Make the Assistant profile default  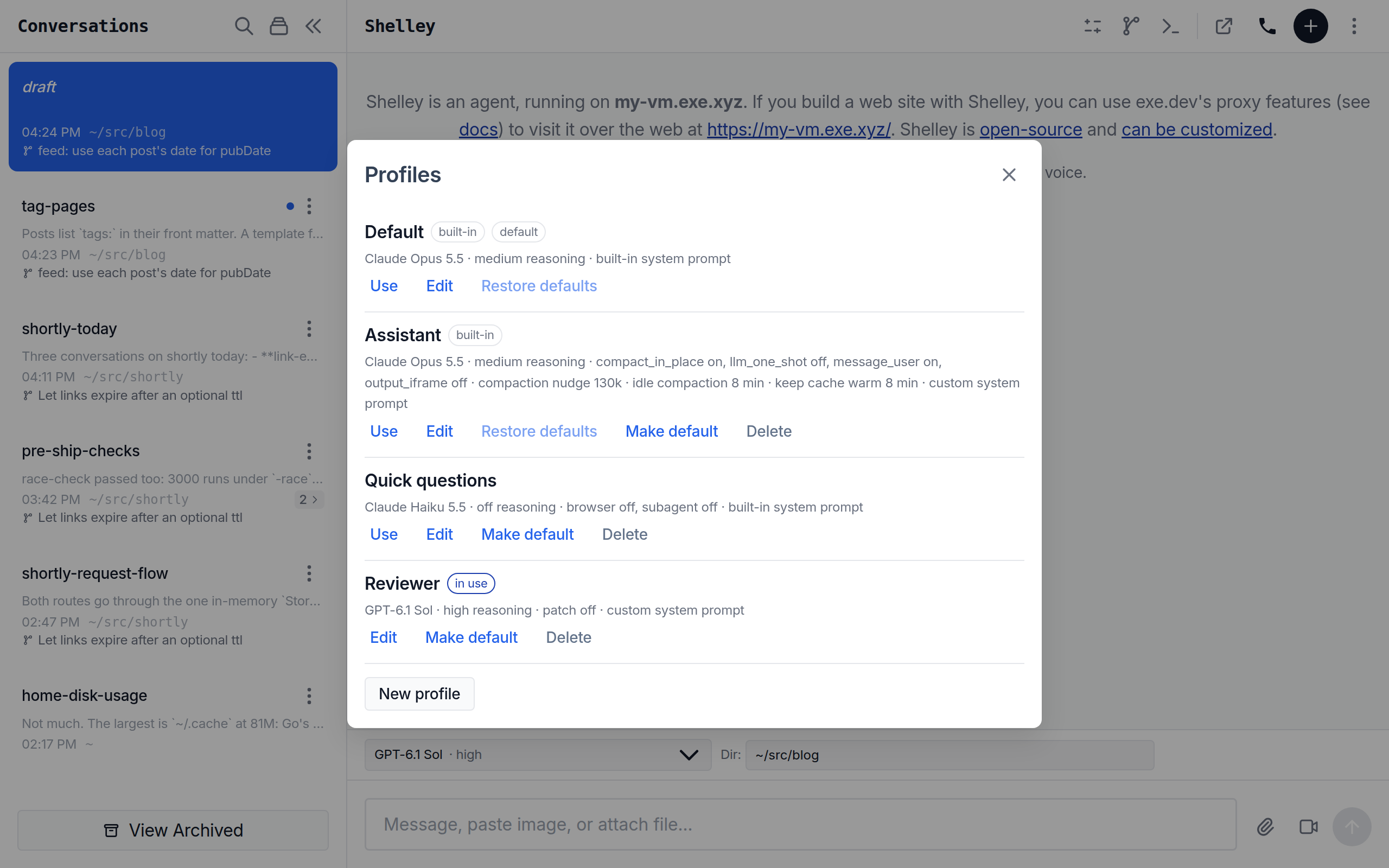pyautogui.click(x=672, y=431)
